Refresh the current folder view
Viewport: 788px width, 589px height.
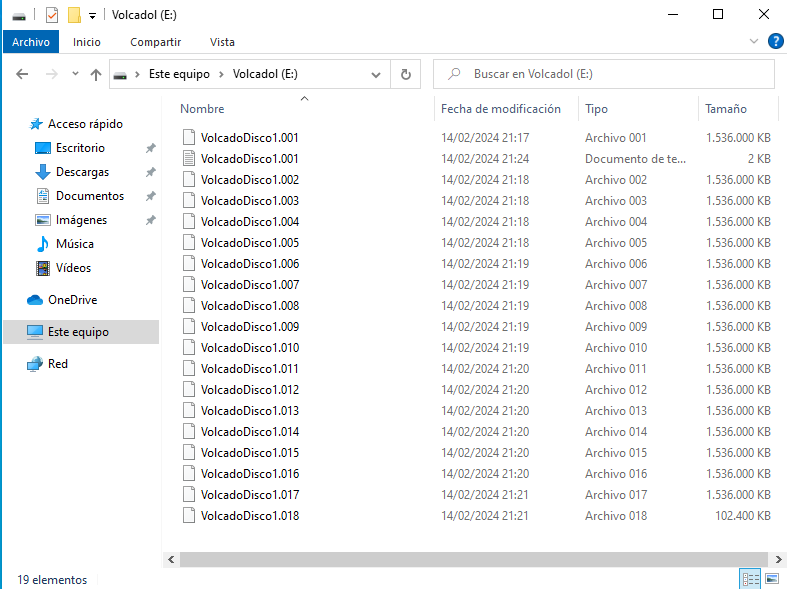coord(405,74)
